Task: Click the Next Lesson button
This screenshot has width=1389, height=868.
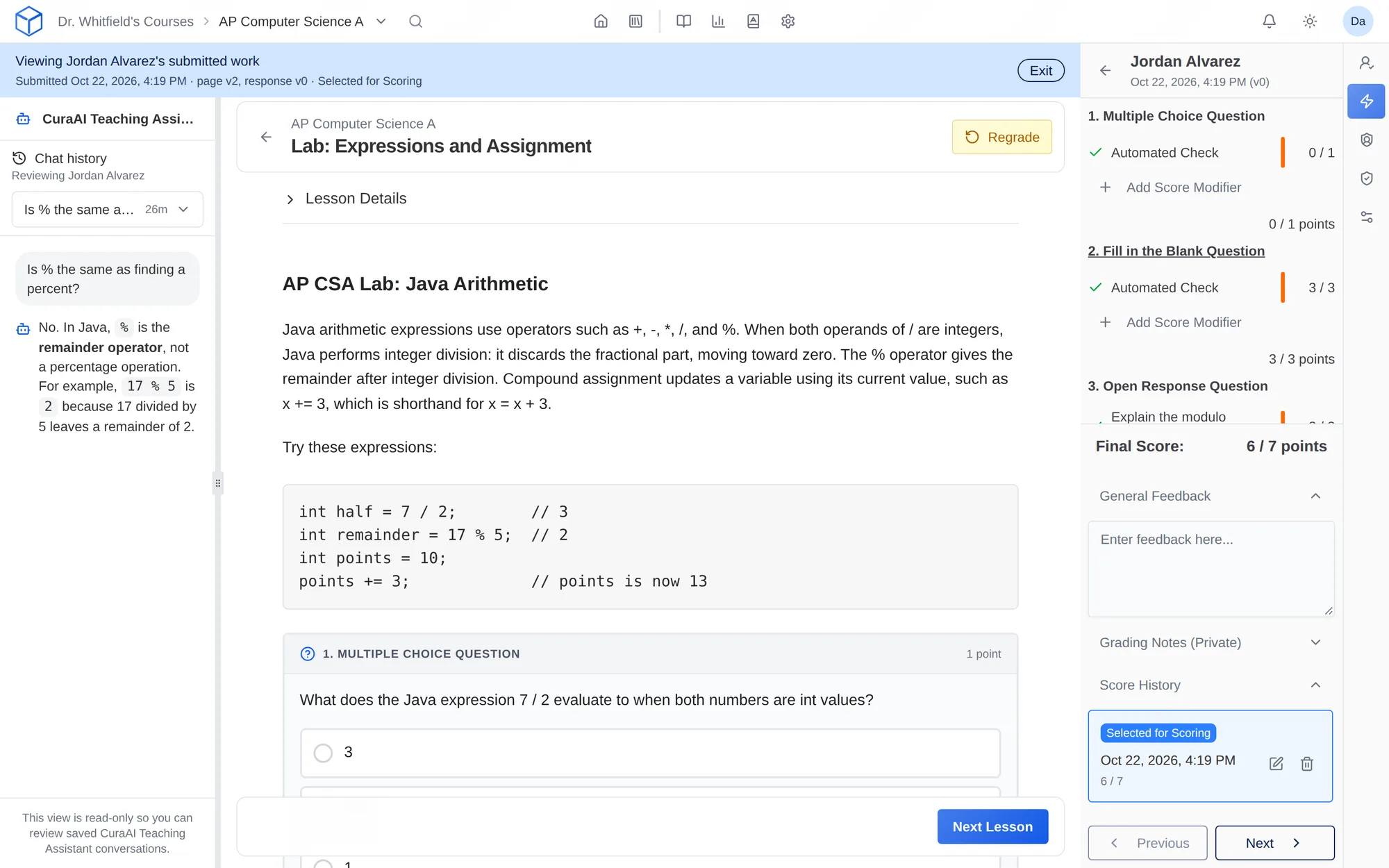Action: click(x=992, y=826)
